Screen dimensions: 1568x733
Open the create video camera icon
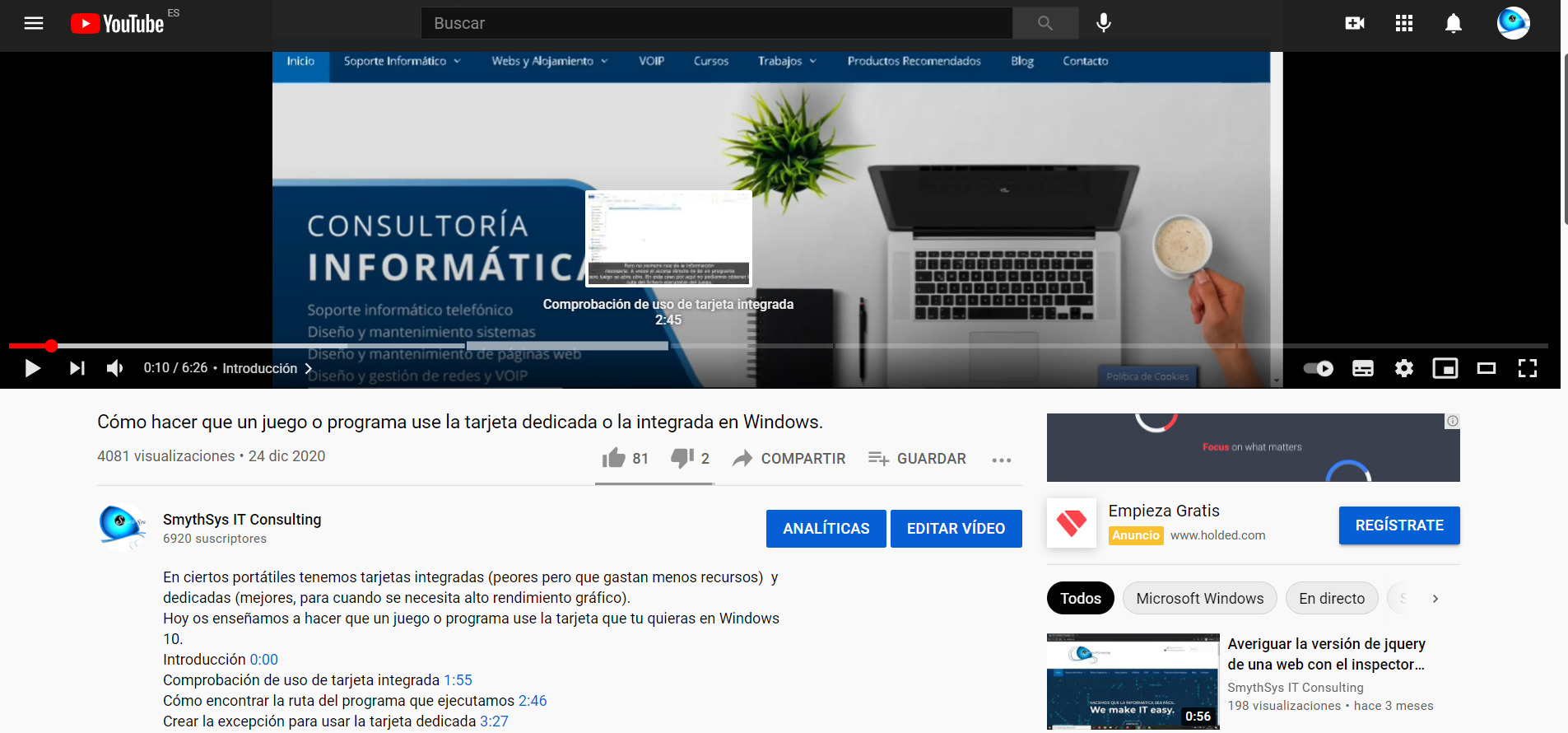[1354, 23]
